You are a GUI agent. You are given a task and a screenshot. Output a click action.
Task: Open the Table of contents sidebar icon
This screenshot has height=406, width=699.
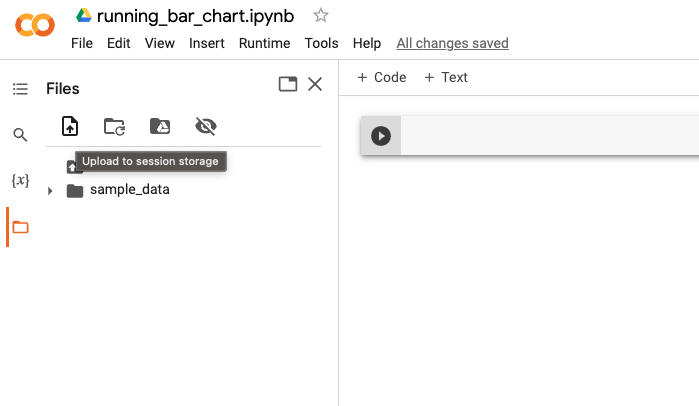coord(20,89)
